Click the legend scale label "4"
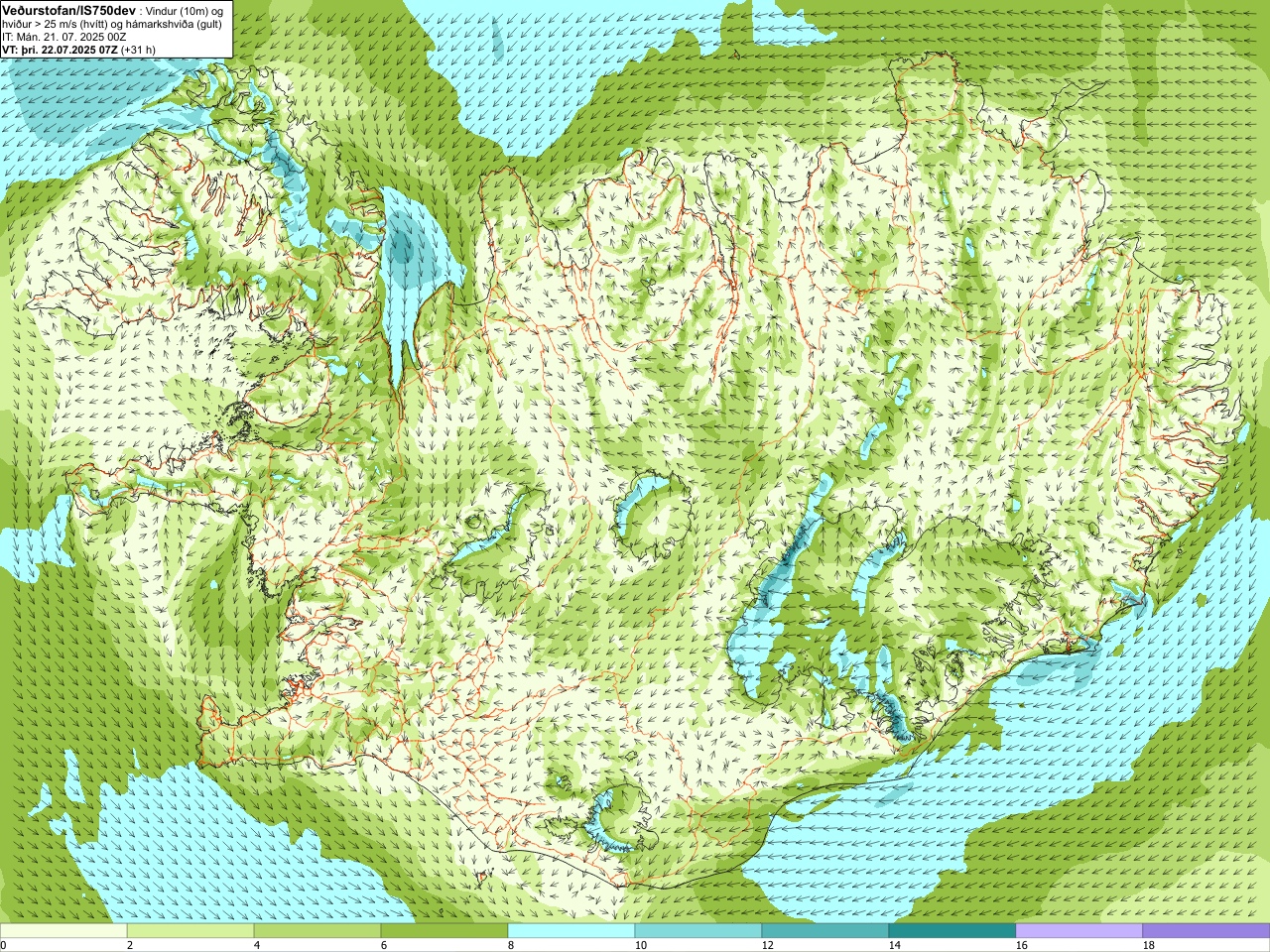This screenshot has width=1270, height=952. coord(256,946)
